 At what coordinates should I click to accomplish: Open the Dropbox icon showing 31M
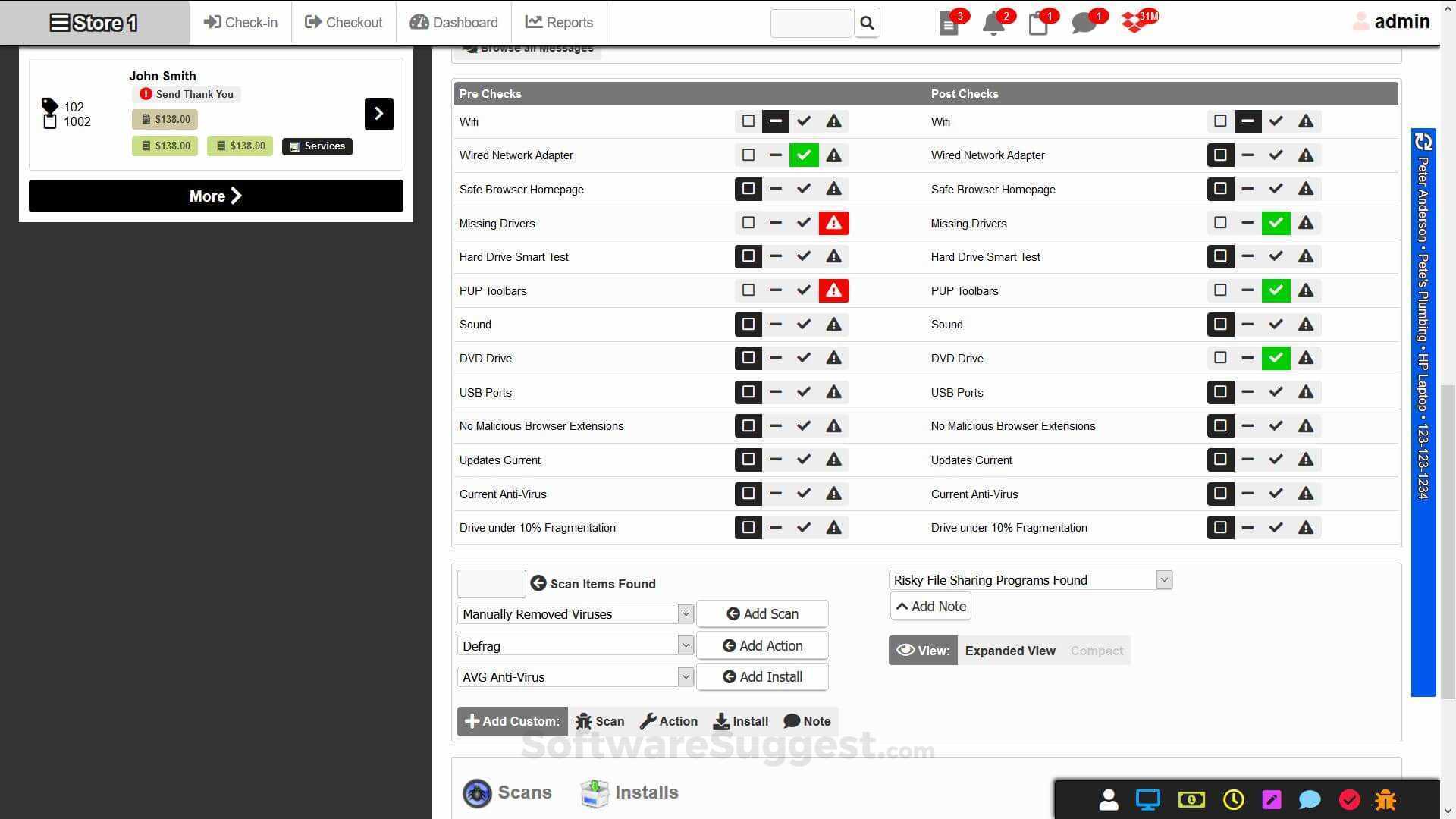coord(1134,23)
